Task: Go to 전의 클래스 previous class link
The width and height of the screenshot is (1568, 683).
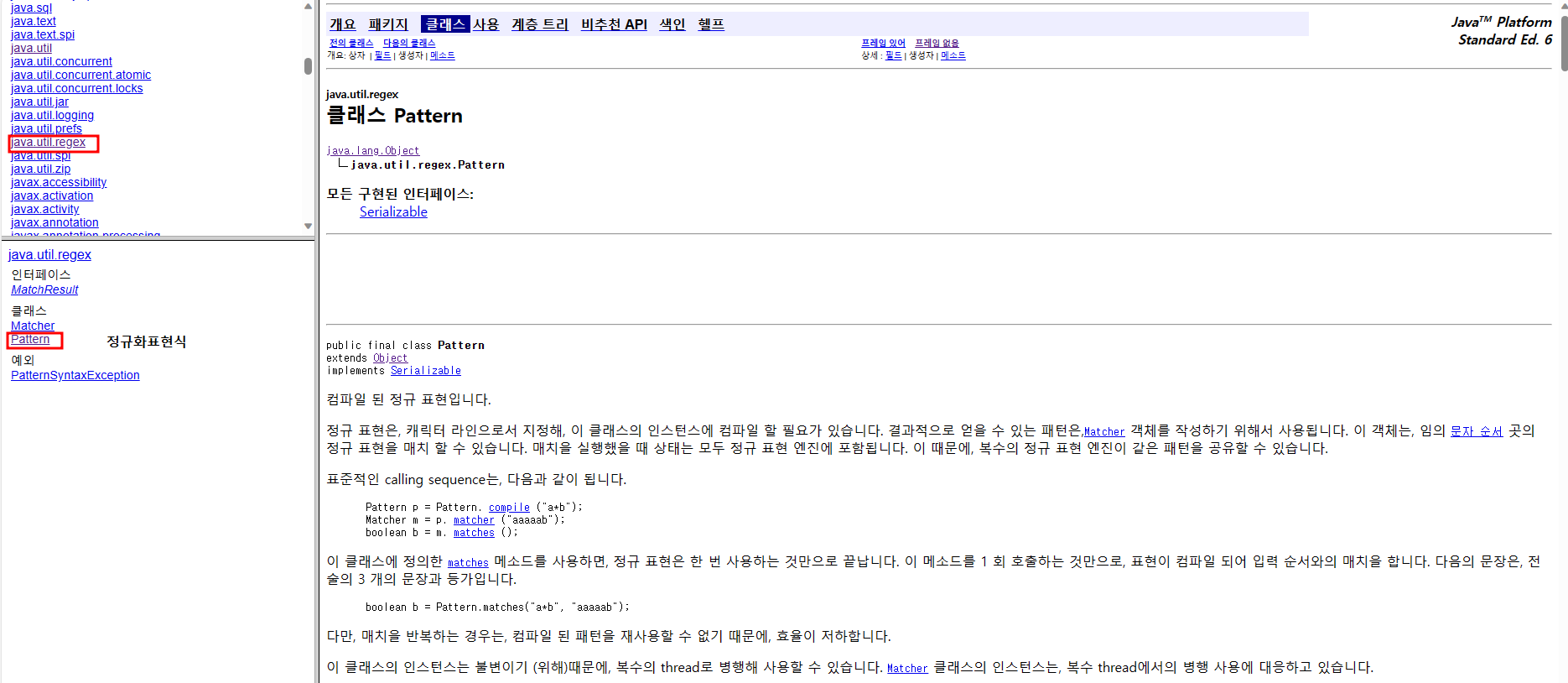Action: 350,43
